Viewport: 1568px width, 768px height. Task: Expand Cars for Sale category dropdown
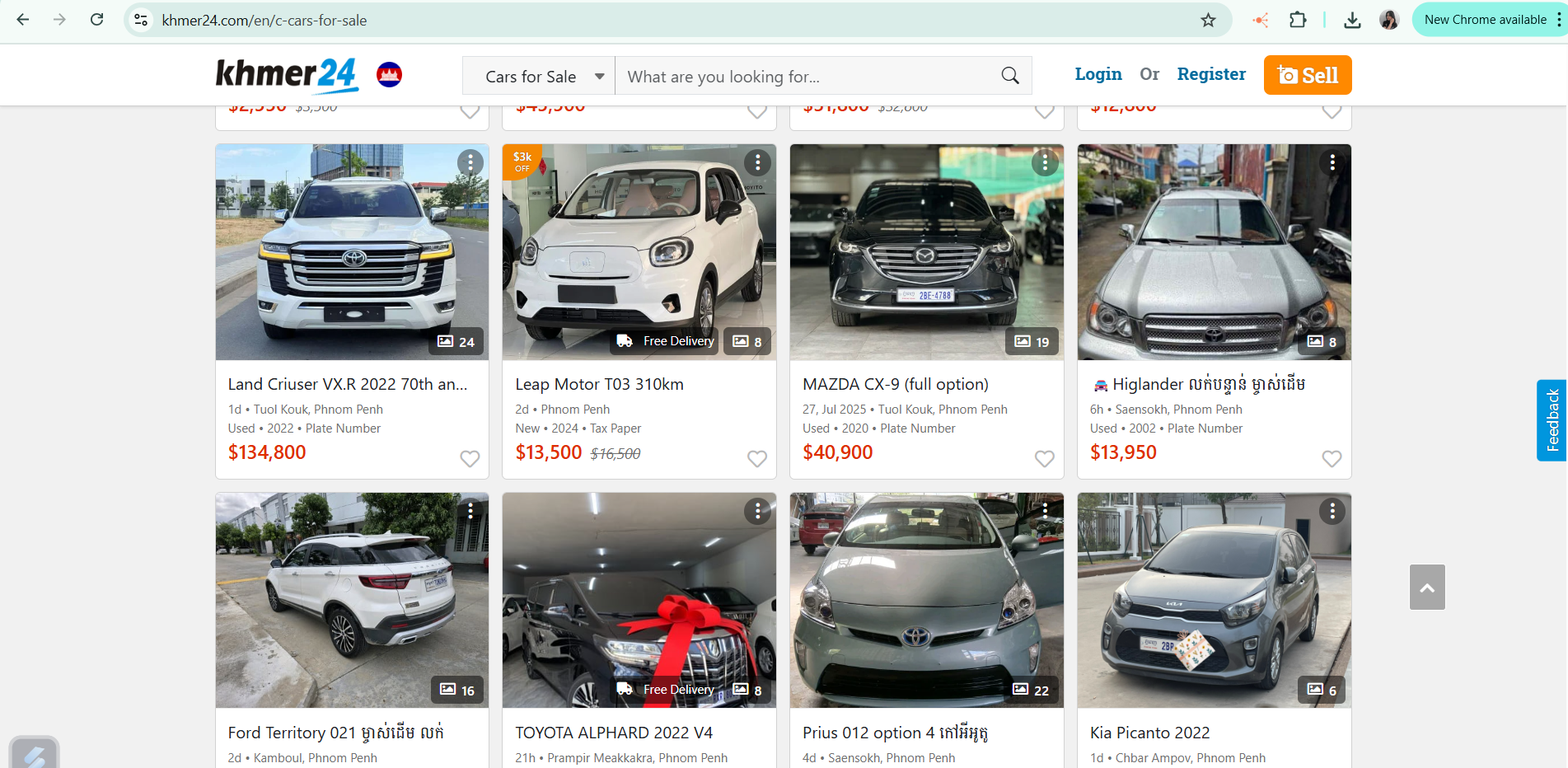click(539, 76)
